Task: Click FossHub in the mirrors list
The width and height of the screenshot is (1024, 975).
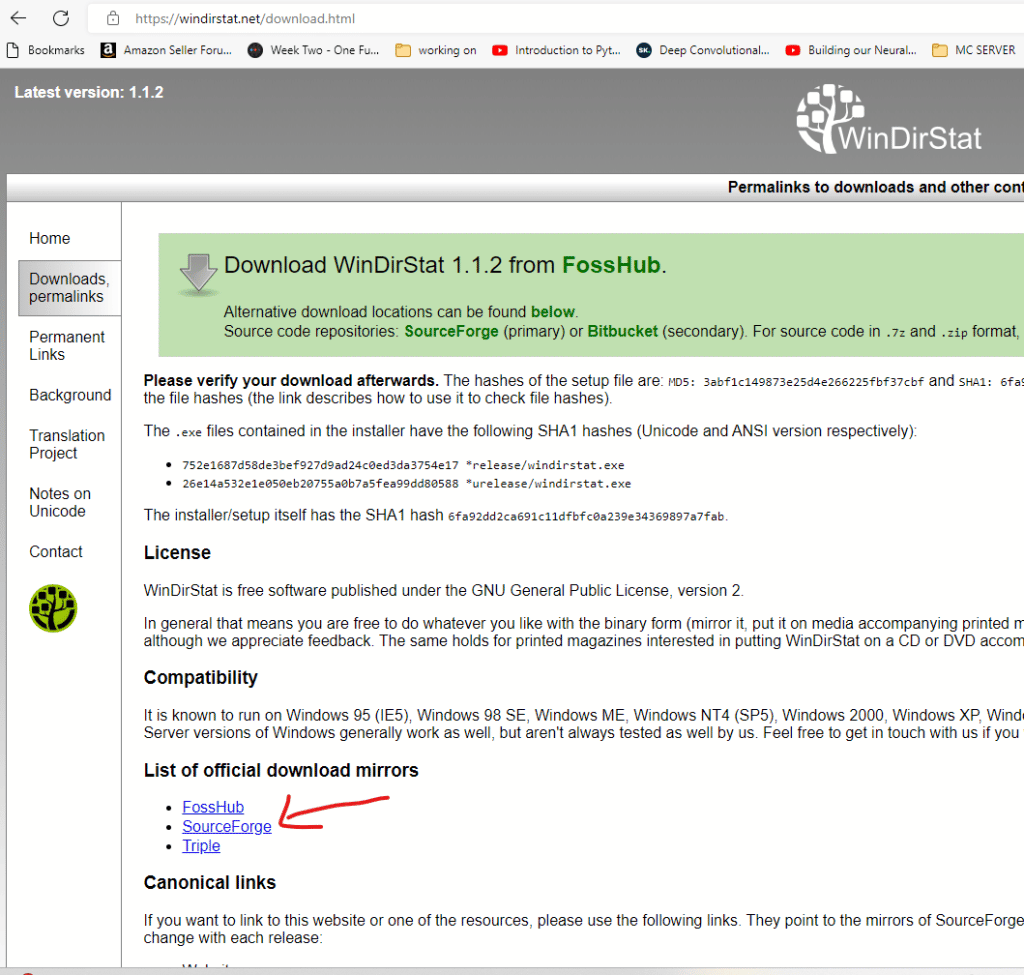Action: [213, 807]
